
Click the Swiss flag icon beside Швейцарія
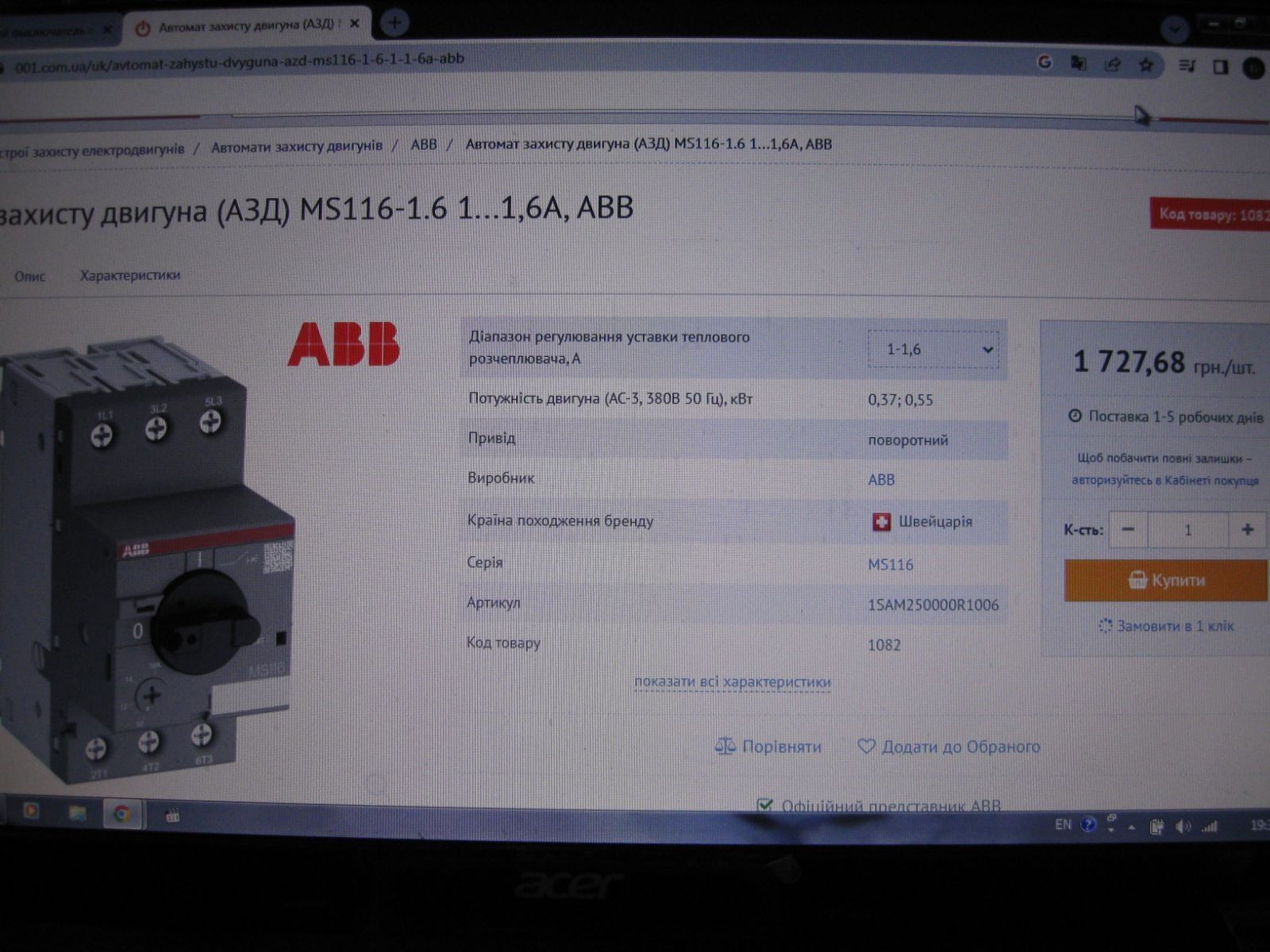click(x=881, y=522)
